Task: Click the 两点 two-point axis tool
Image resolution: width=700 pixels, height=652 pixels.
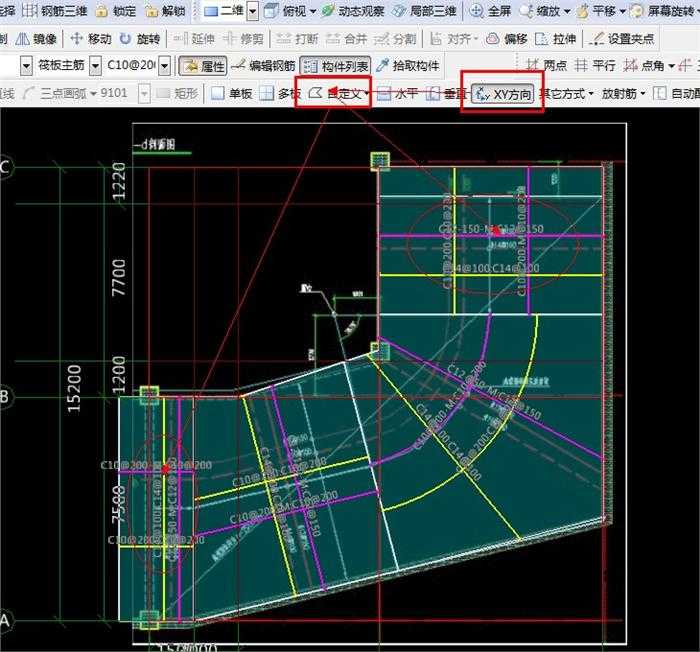Action: (x=546, y=66)
